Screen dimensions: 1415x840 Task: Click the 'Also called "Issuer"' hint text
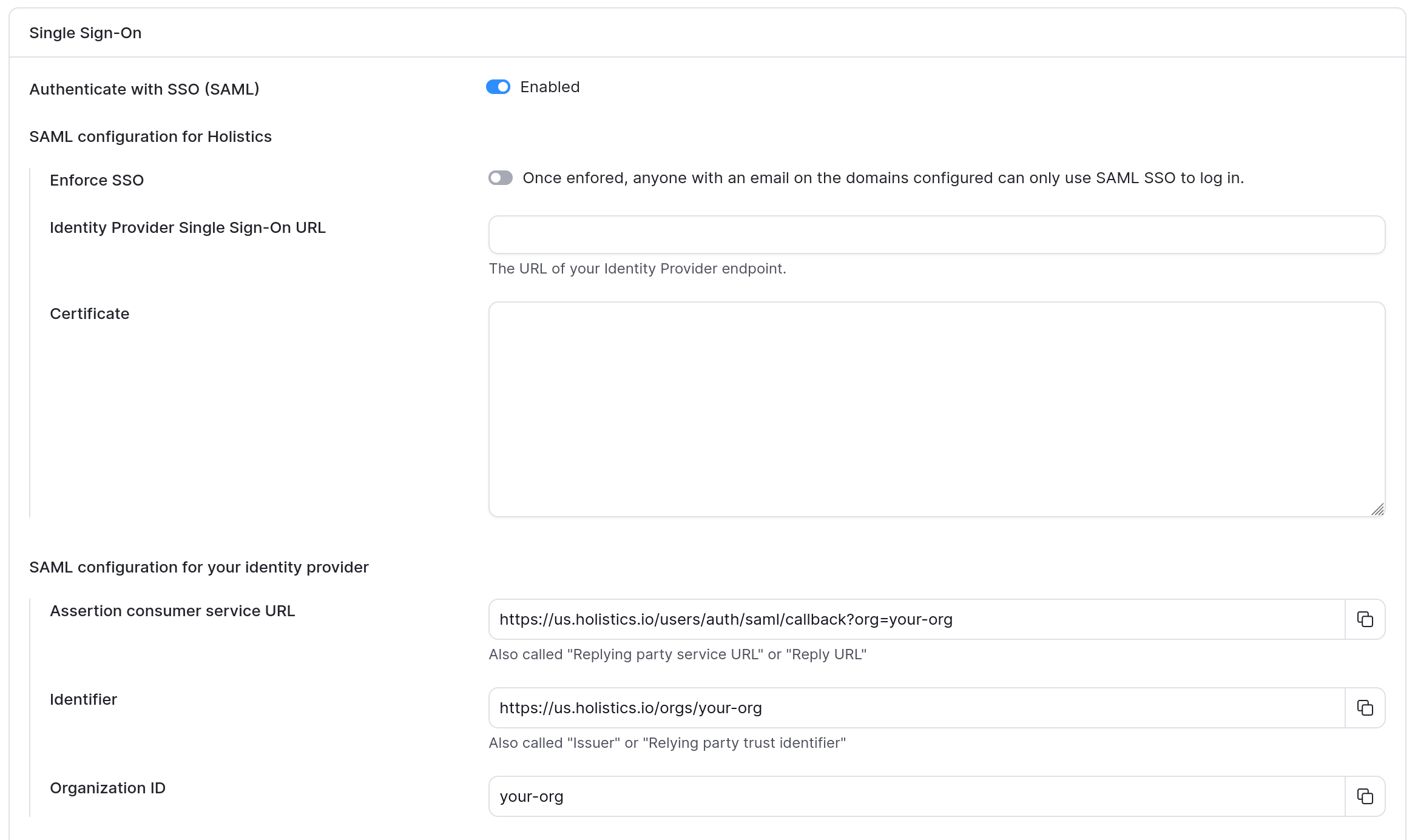667,743
